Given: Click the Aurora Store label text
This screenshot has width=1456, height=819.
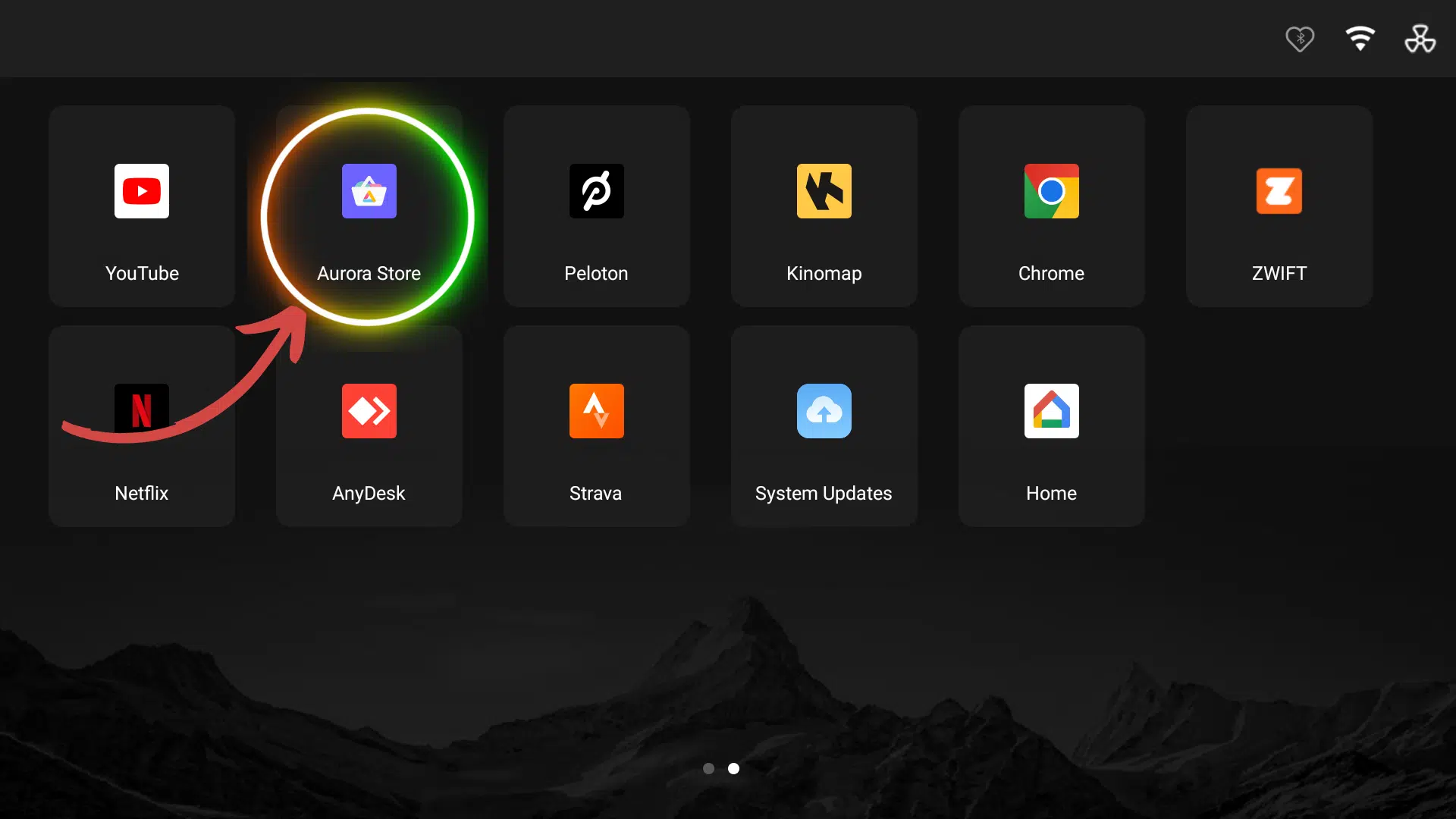Looking at the screenshot, I should [x=369, y=273].
